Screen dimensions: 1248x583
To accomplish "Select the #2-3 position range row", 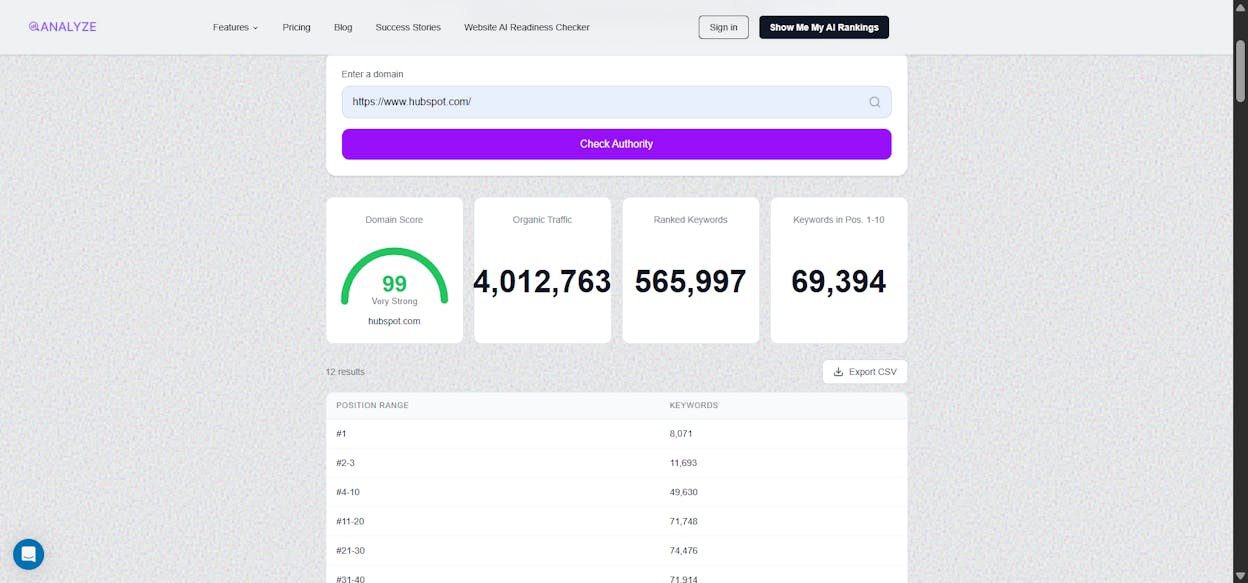I will [x=616, y=463].
